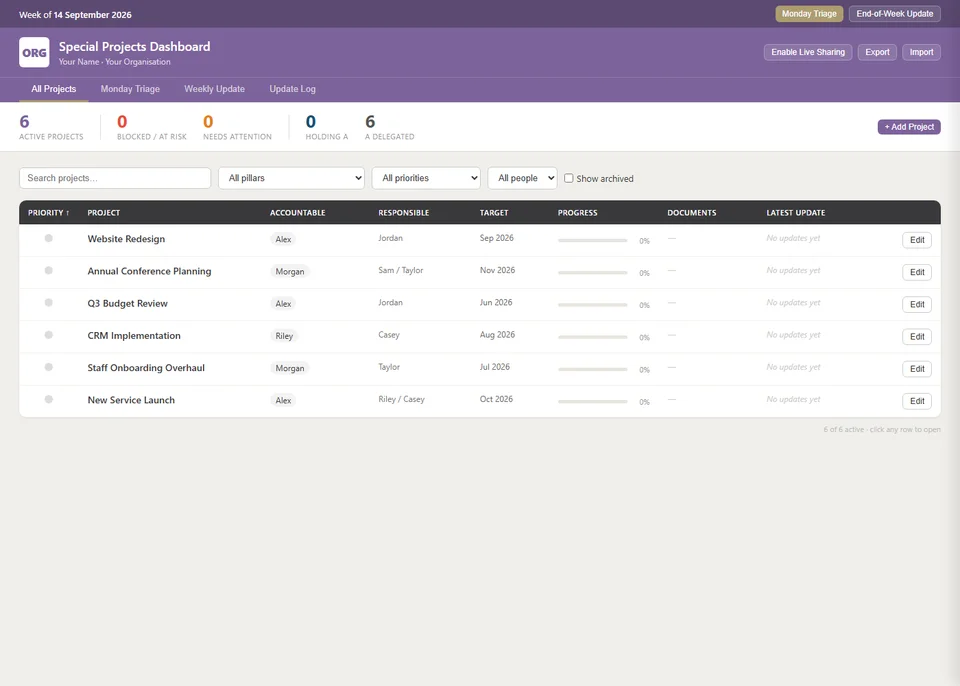Click the End-of-Week Update button

click(x=894, y=13)
